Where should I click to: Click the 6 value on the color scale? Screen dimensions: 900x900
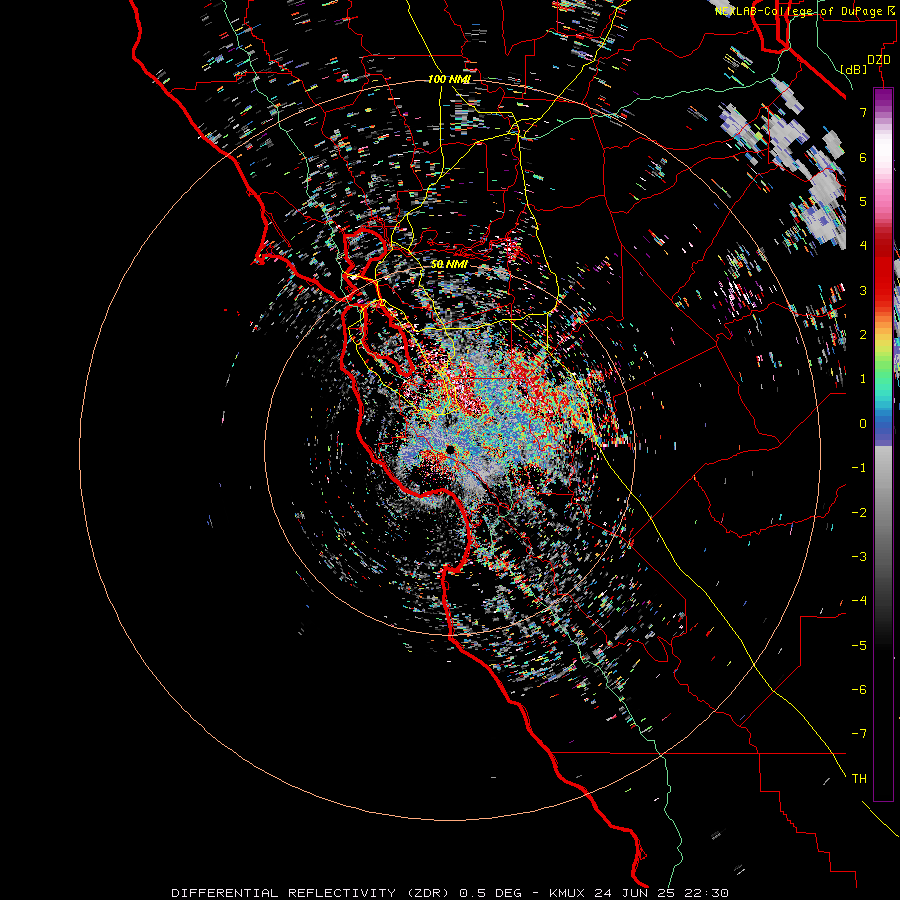coord(863,157)
